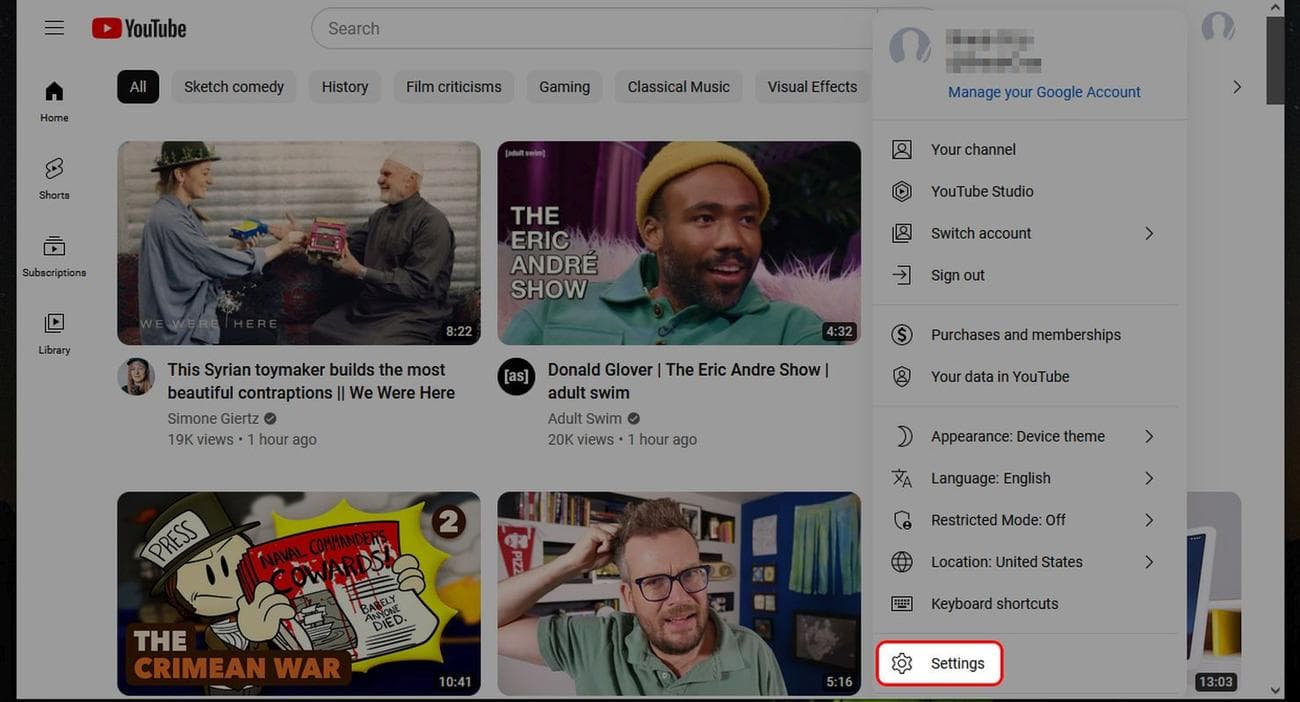The image size is (1300, 702).
Task: Sign out of the account
Action: tap(957, 275)
